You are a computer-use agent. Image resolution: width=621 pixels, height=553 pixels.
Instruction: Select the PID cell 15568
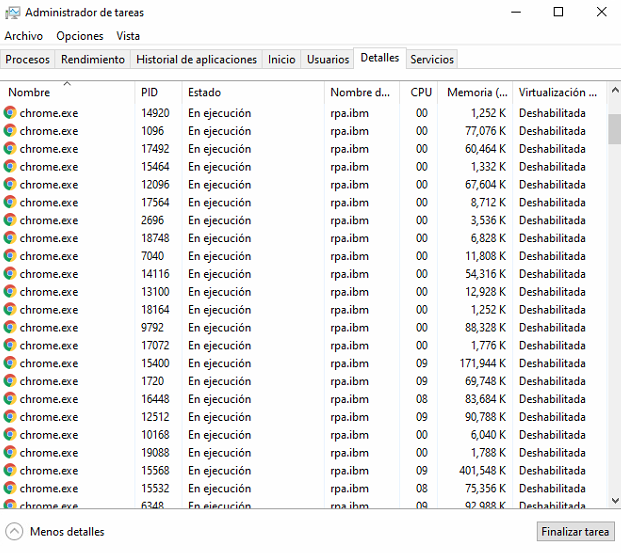[x=155, y=471]
